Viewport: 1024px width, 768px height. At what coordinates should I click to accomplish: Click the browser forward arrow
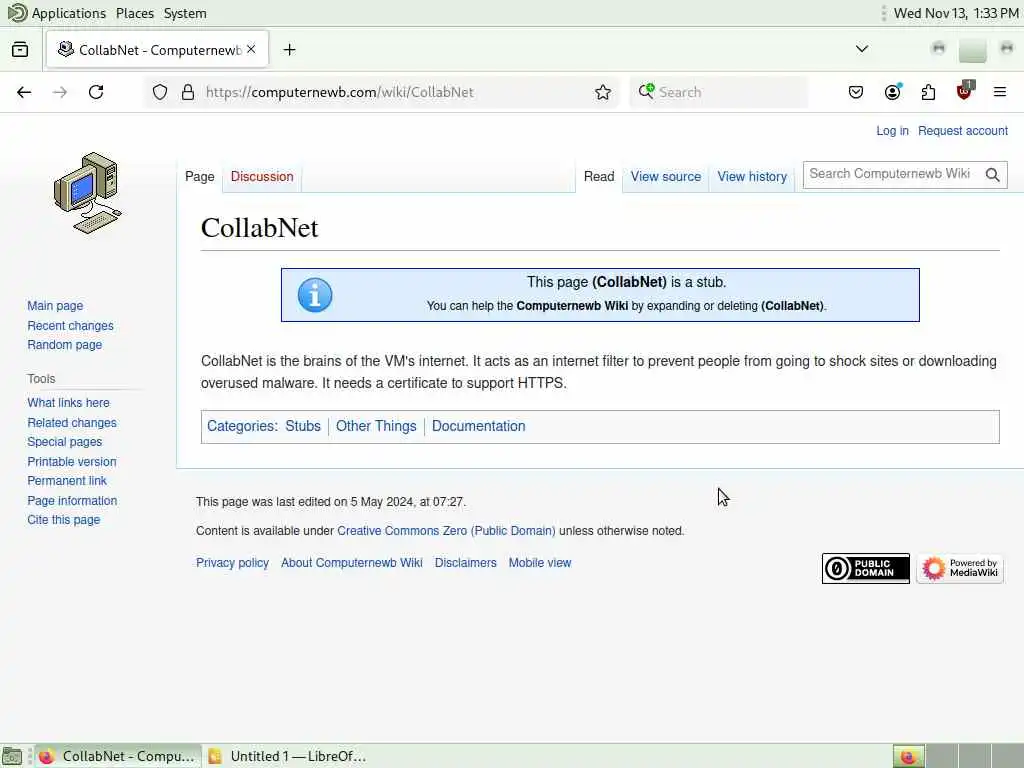tap(60, 92)
